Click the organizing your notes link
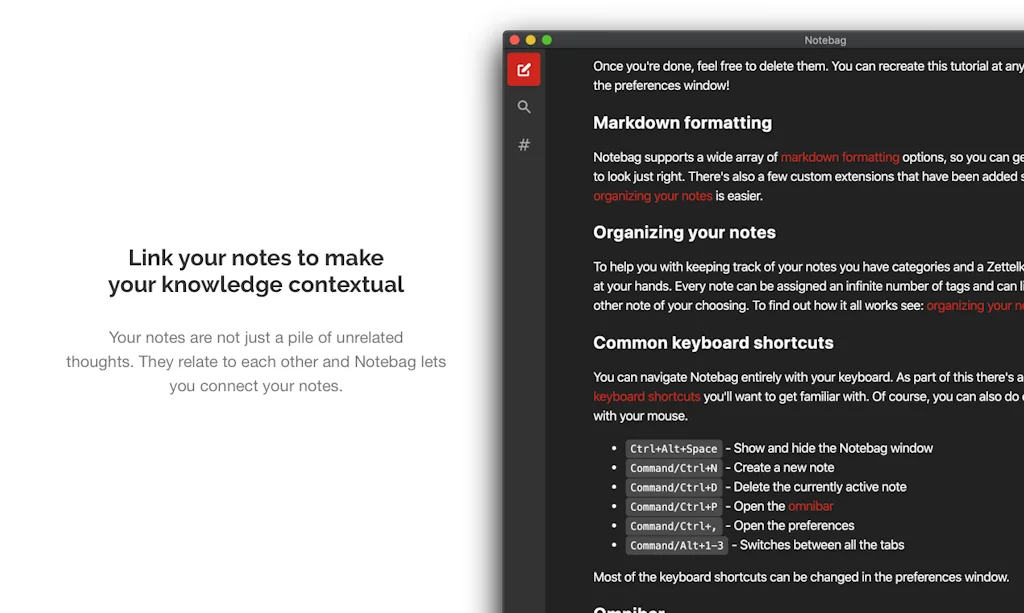Image resolution: width=1024 pixels, height=613 pixels. 653,195
